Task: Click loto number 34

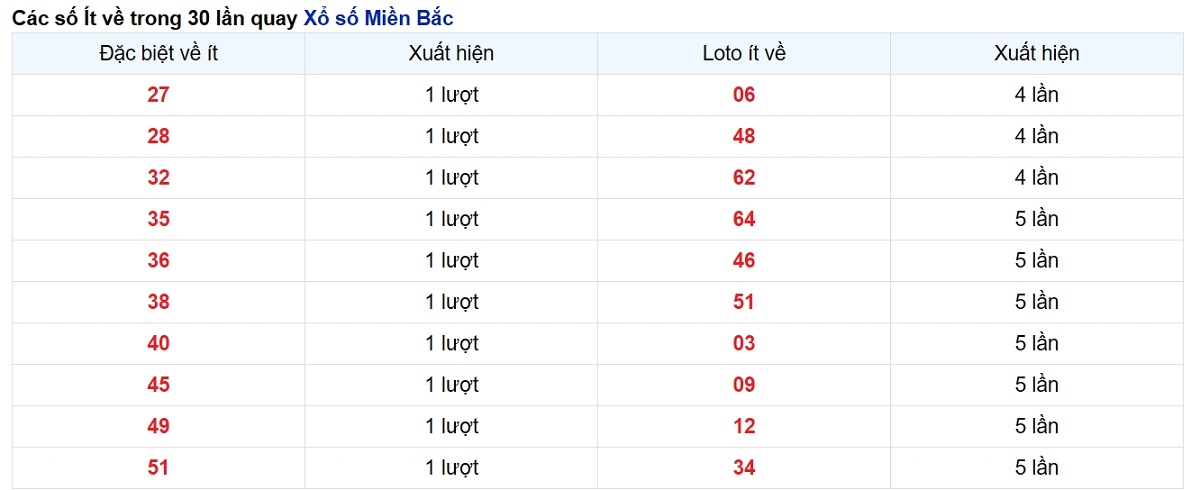Action: [x=744, y=468]
